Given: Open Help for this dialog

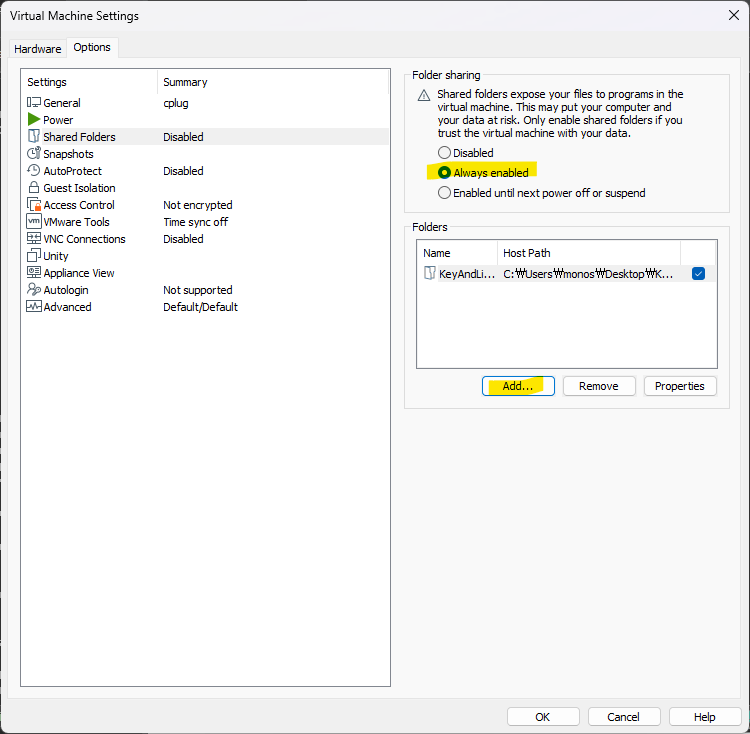Looking at the screenshot, I should [x=705, y=717].
